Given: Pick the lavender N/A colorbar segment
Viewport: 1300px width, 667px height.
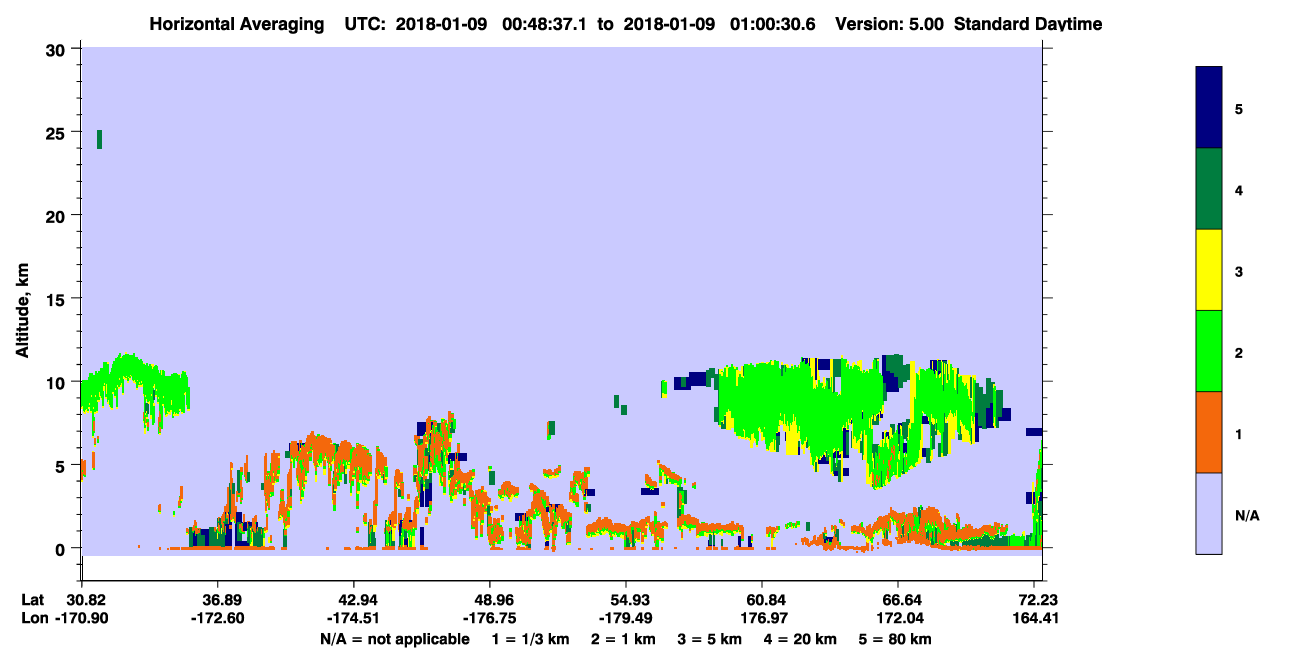Looking at the screenshot, I should (x=1209, y=513).
